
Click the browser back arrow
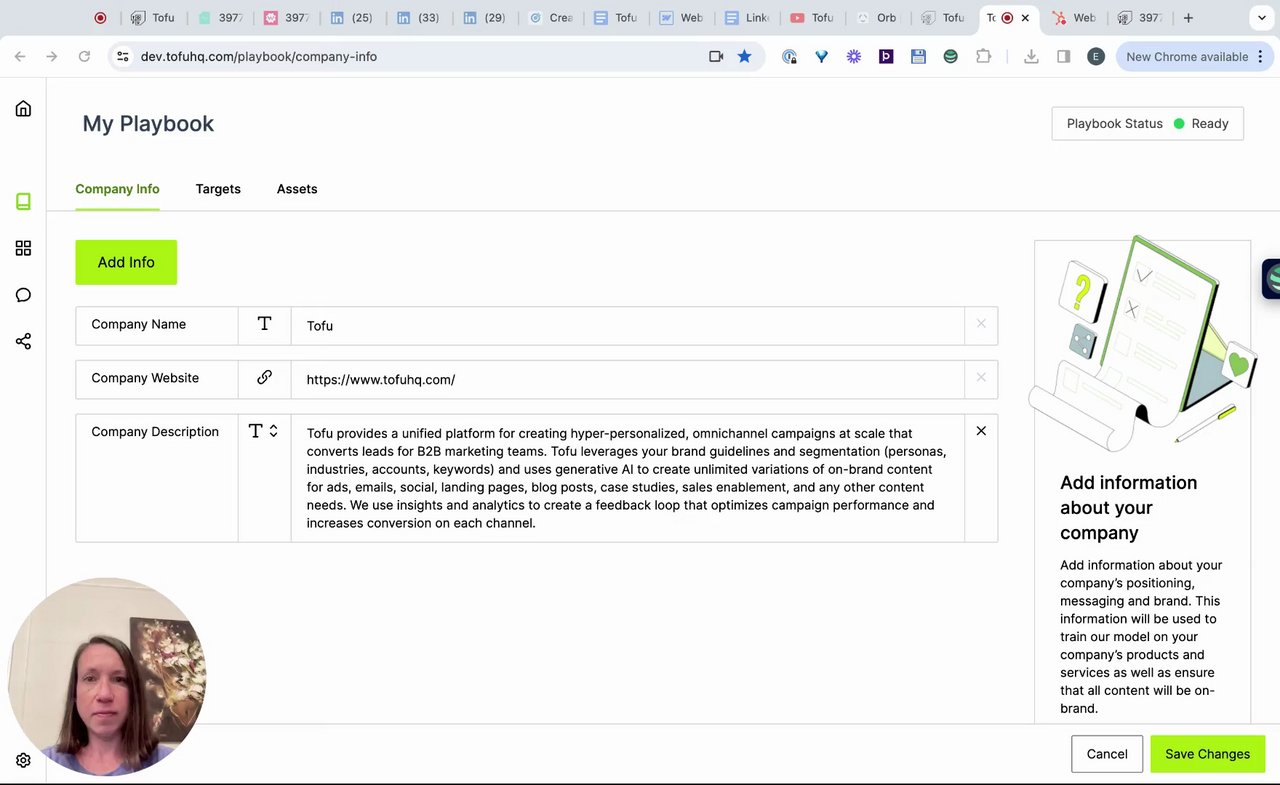pyautogui.click(x=20, y=57)
